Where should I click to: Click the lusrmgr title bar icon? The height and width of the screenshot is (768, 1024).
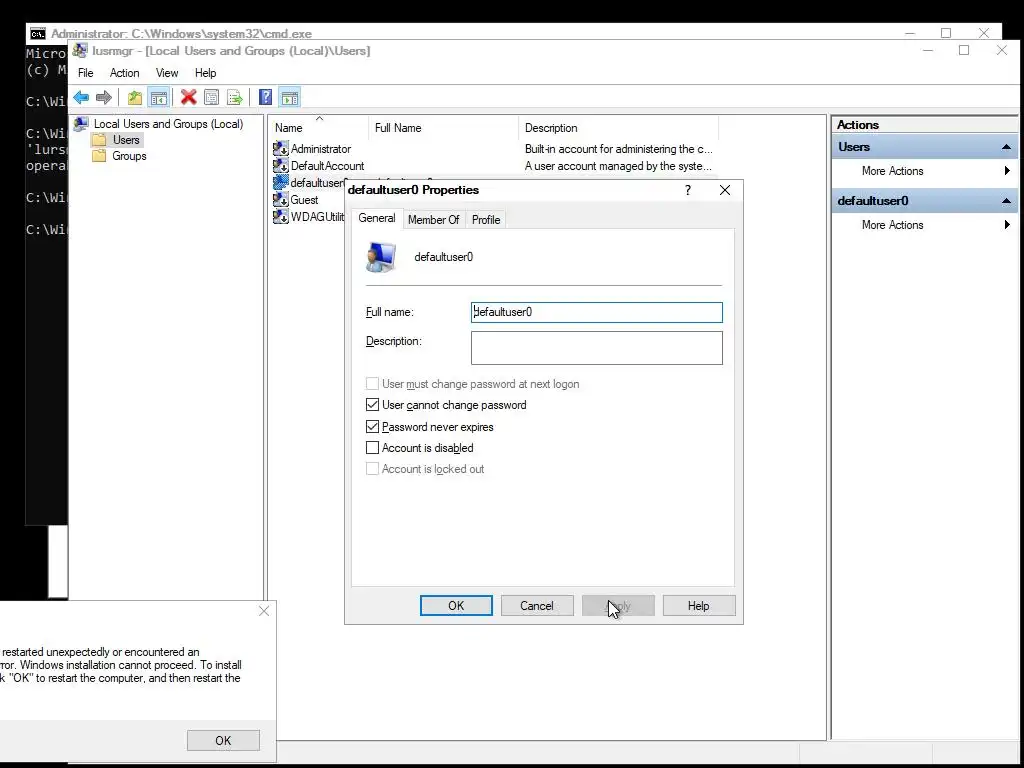pos(80,51)
